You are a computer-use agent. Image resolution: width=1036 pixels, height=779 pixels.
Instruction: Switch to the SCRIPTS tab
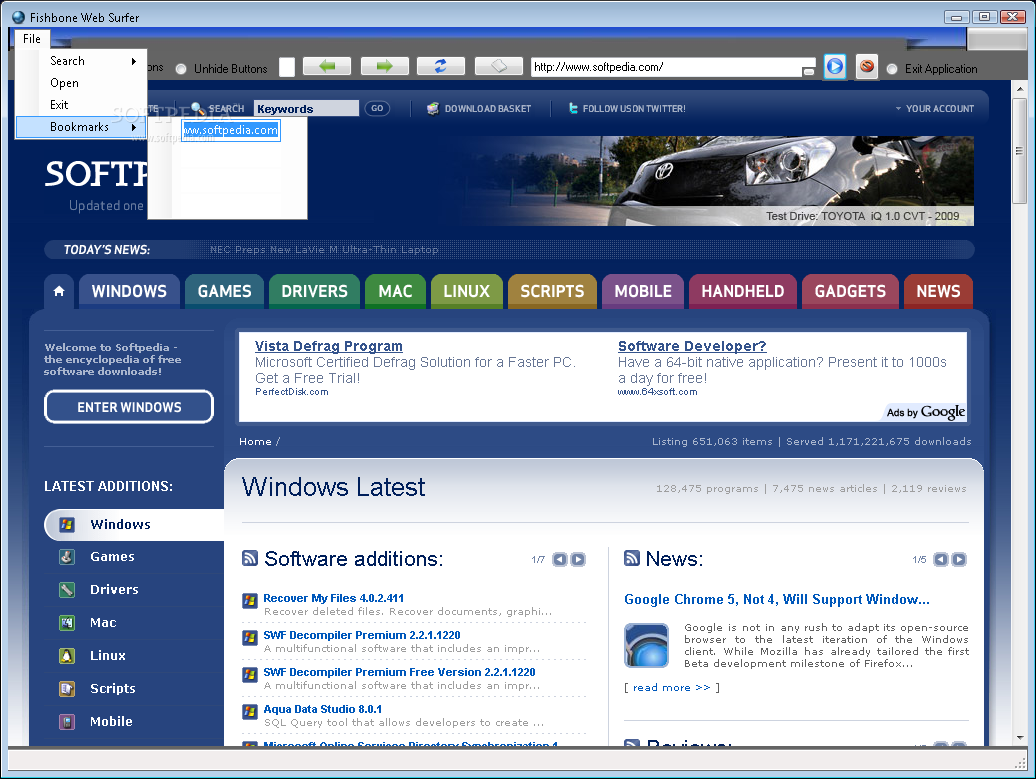pyautogui.click(x=552, y=291)
